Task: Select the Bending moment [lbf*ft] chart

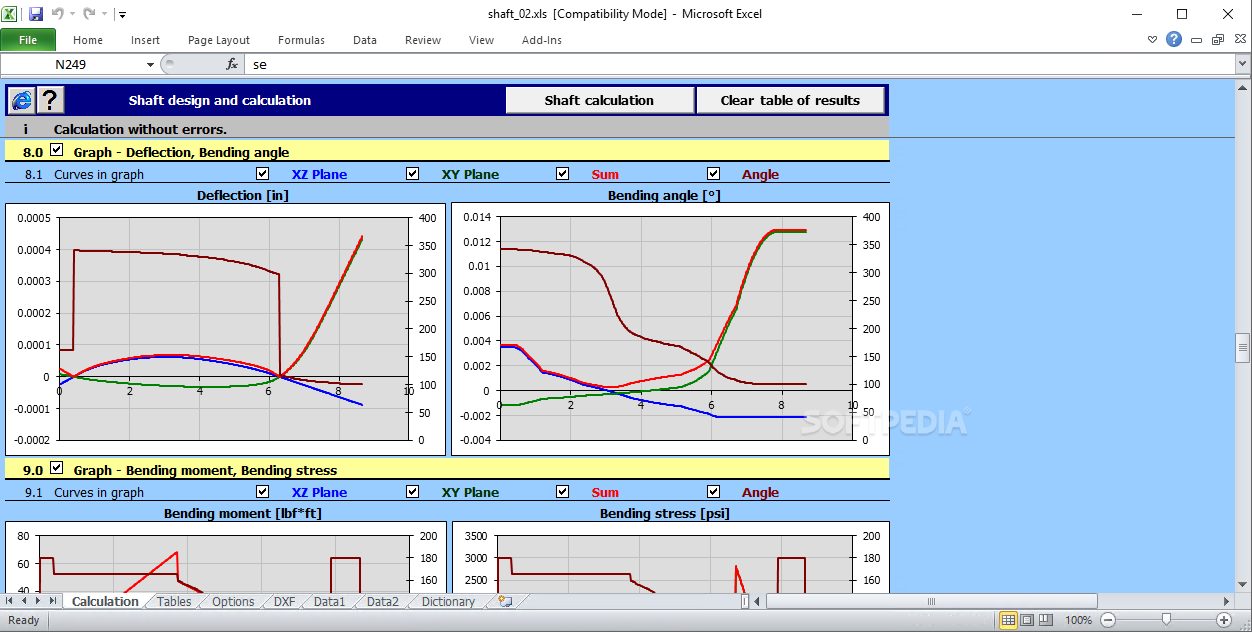Action: [x=225, y=557]
